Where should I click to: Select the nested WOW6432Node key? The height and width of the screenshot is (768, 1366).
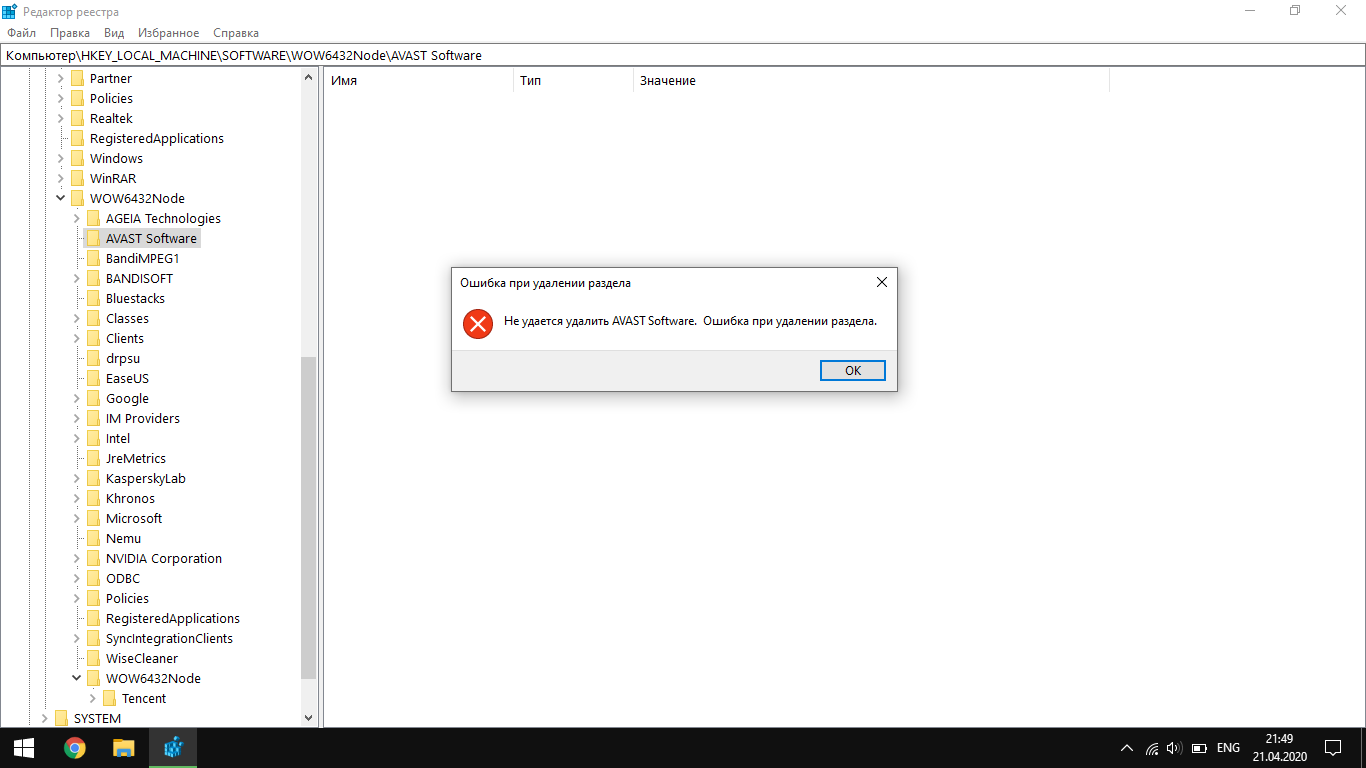point(153,678)
